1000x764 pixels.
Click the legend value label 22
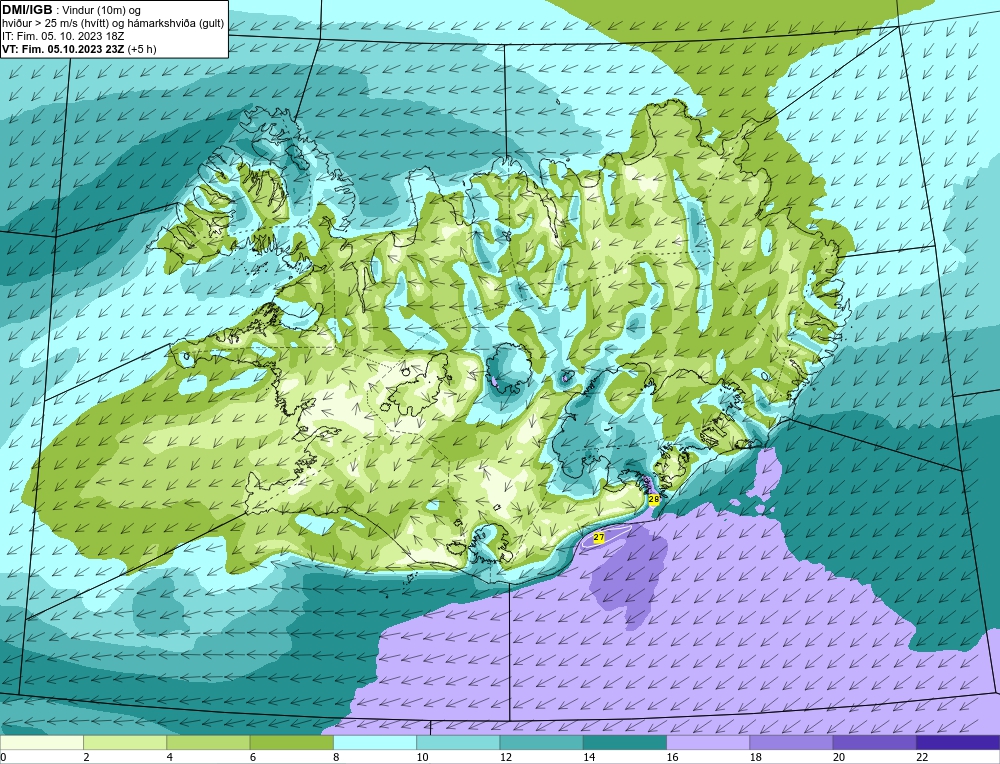(x=922, y=757)
